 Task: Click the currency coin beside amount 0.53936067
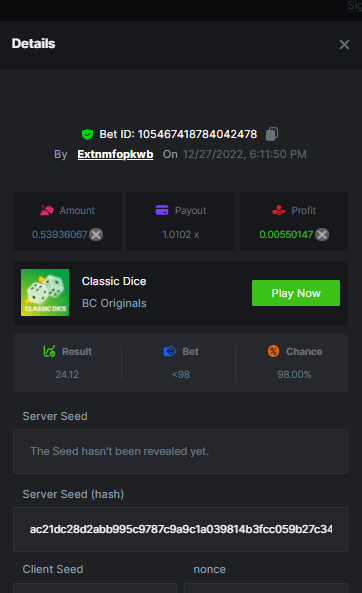[x=96, y=234]
